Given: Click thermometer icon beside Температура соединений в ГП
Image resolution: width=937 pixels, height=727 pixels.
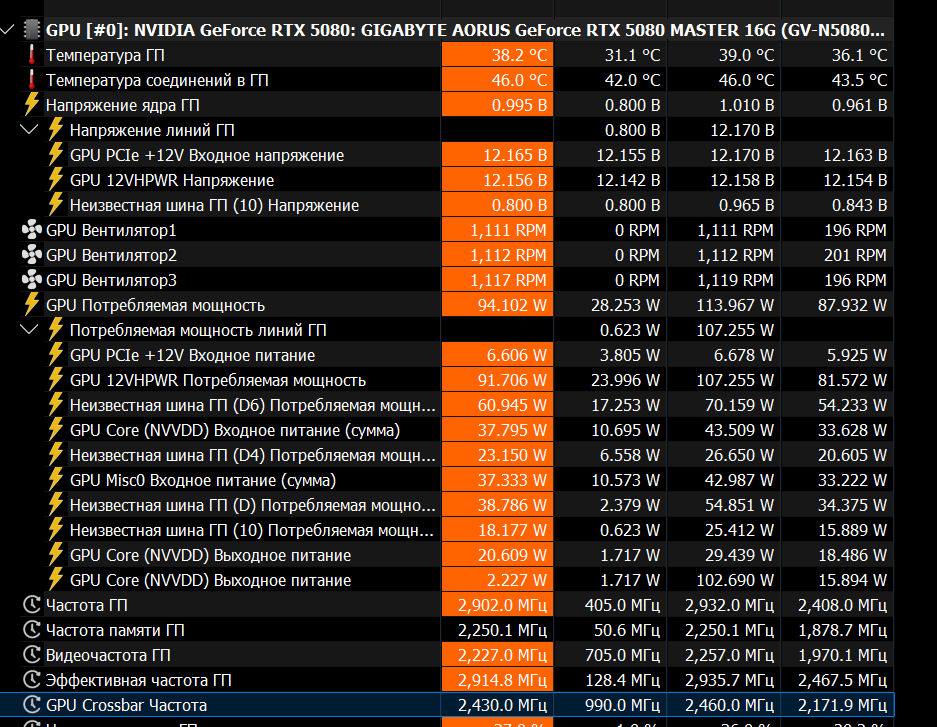Looking at the screenshot, I should coord(32,79).
